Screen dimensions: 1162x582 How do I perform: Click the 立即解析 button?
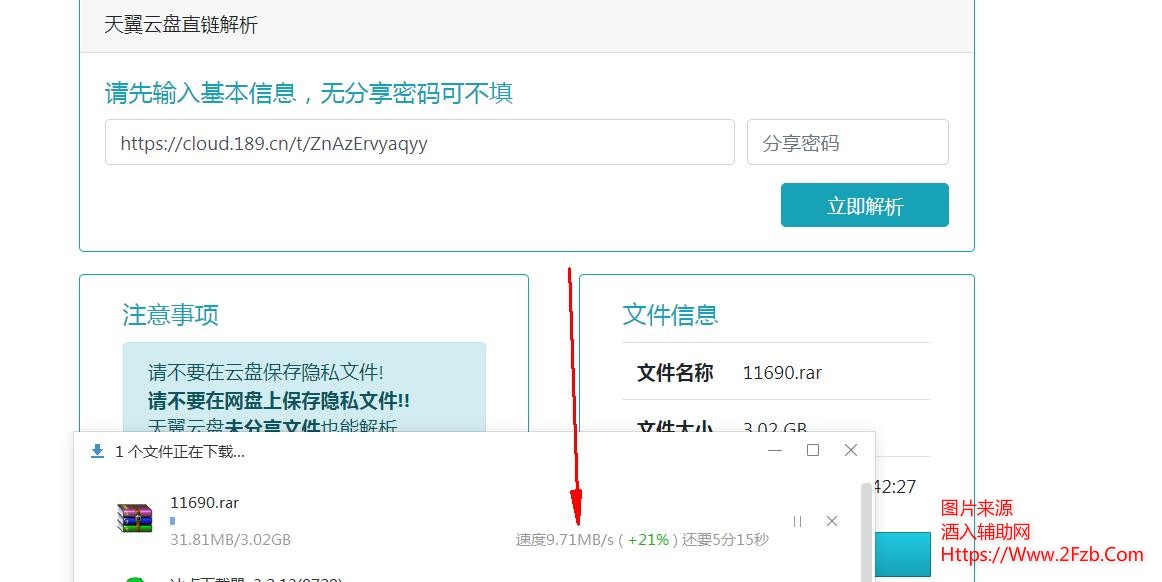(x=865, y=205)
